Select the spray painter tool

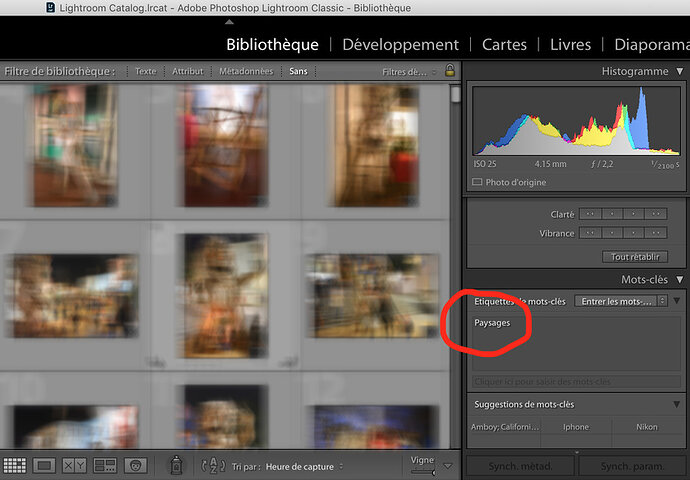[176, 465]
